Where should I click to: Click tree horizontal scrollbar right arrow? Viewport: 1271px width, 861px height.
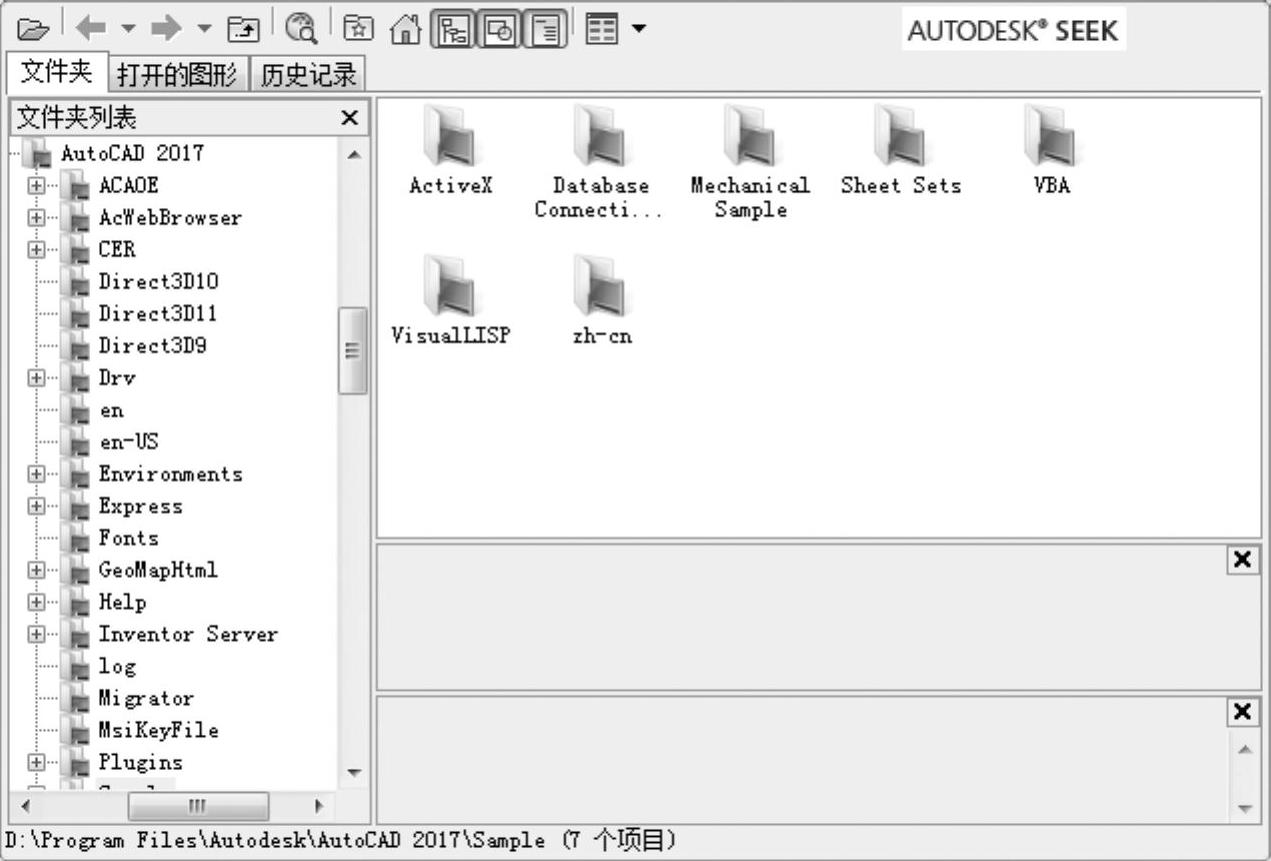pyautogui.click(x=319, y=806)
